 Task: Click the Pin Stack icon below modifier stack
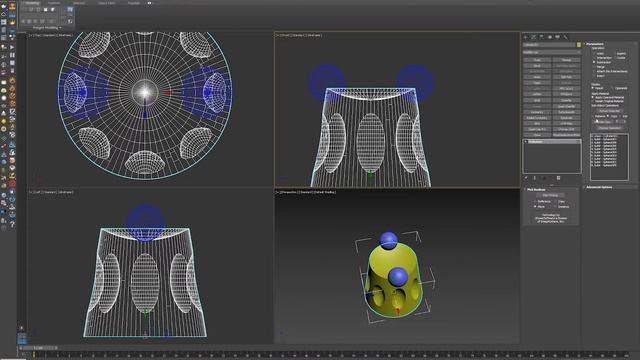point(526,178)
